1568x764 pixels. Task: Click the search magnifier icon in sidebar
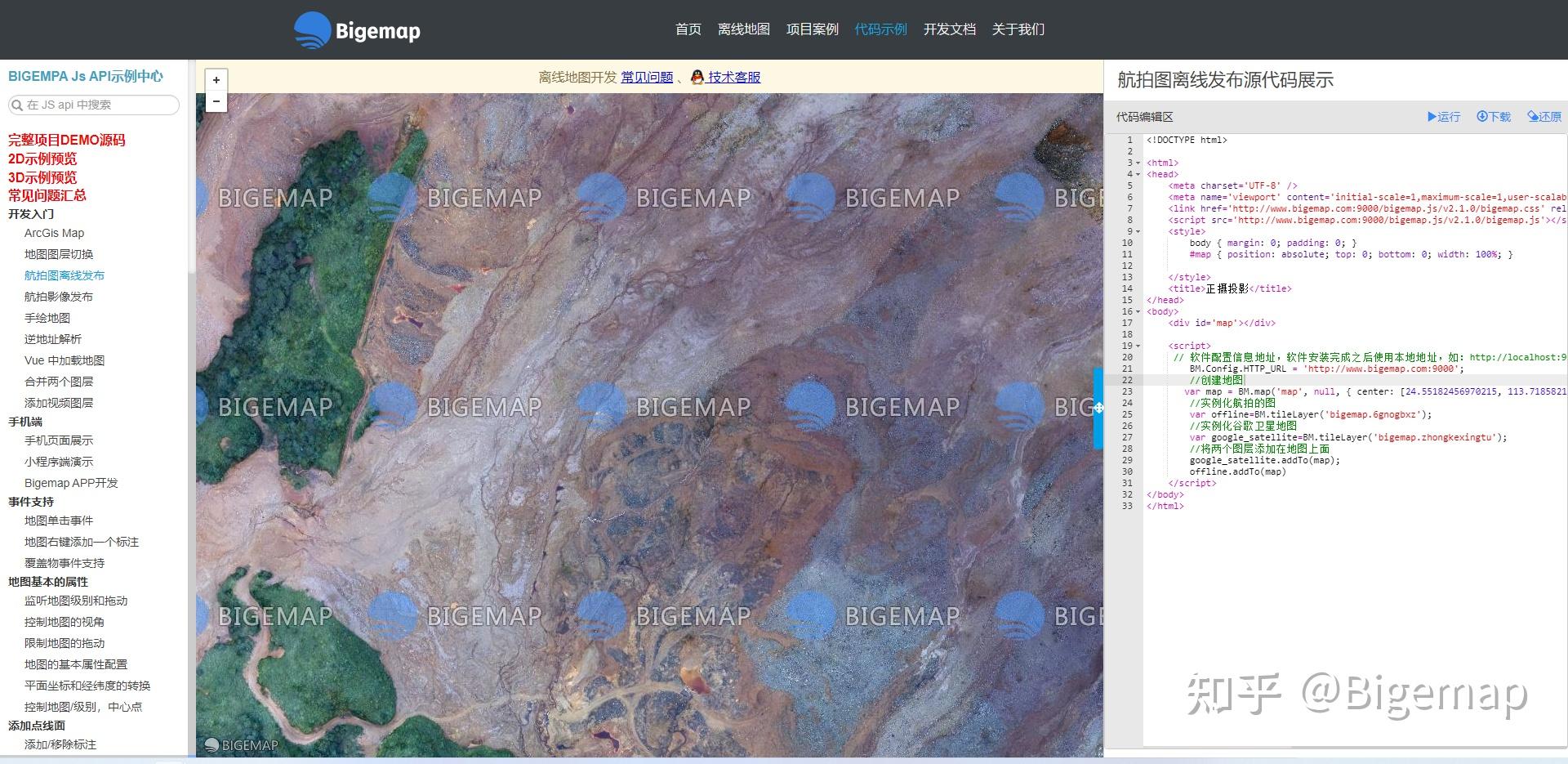[16, 105]
